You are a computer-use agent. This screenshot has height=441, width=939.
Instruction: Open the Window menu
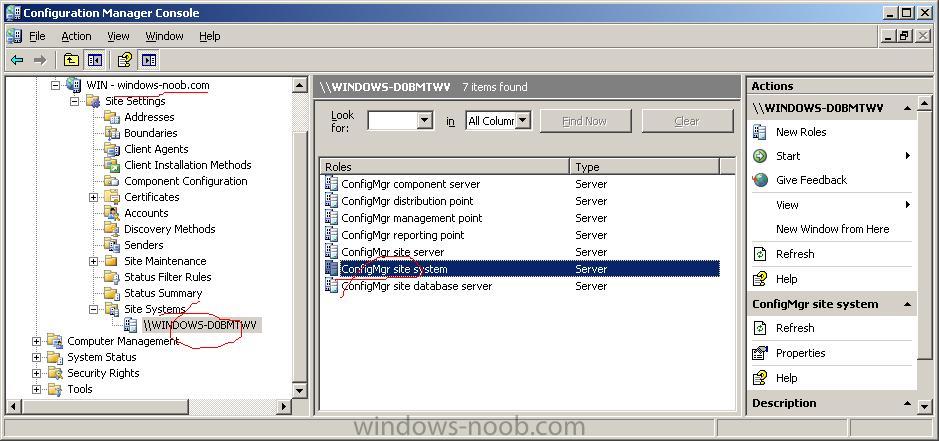click(x=164, y=37)
